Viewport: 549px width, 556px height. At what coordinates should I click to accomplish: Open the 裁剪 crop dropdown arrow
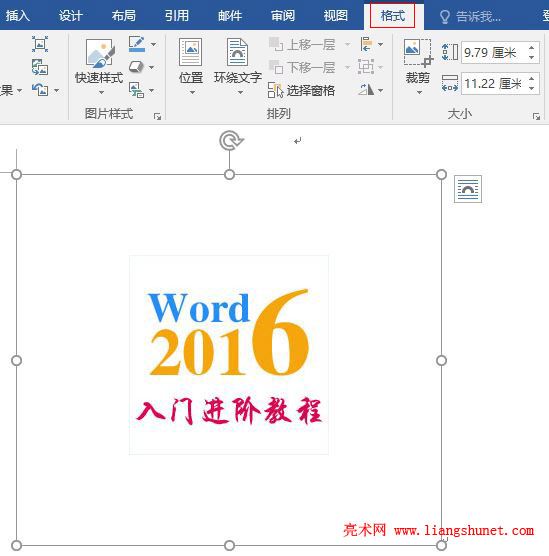(x=419, y=93)
